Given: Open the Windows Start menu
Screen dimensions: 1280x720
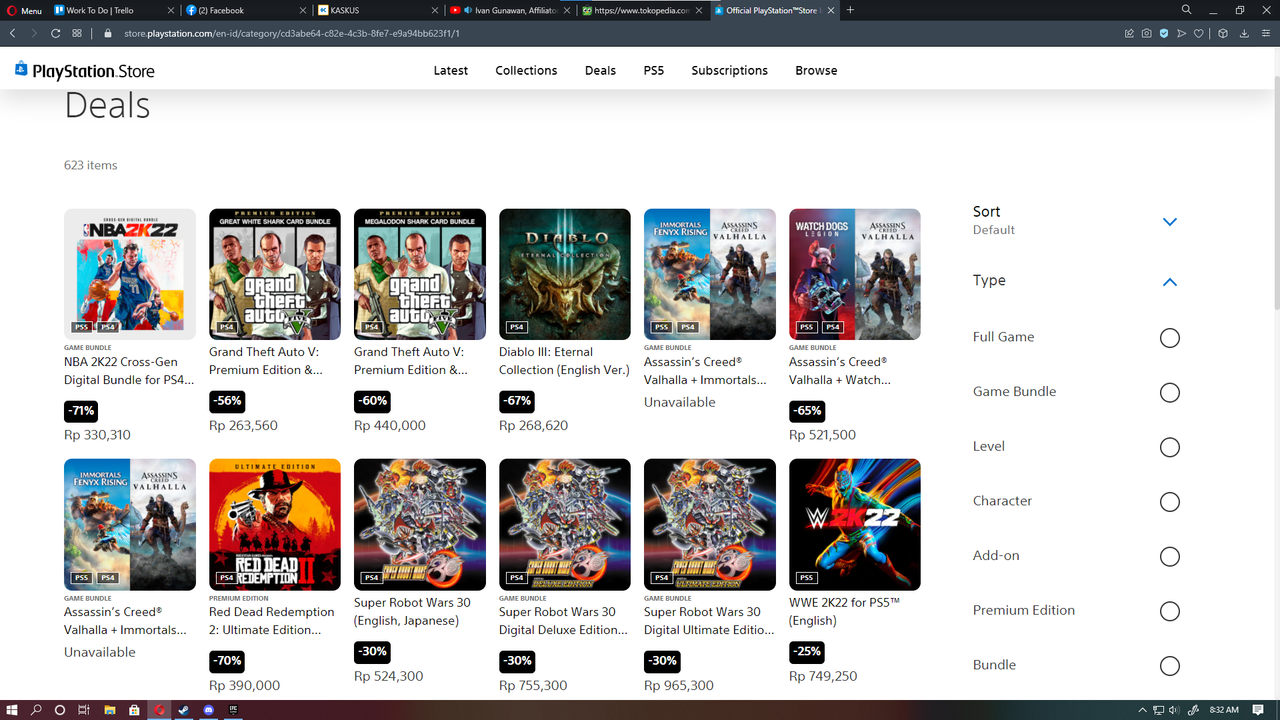Looking at the screenshot, I should pos(12,710).
